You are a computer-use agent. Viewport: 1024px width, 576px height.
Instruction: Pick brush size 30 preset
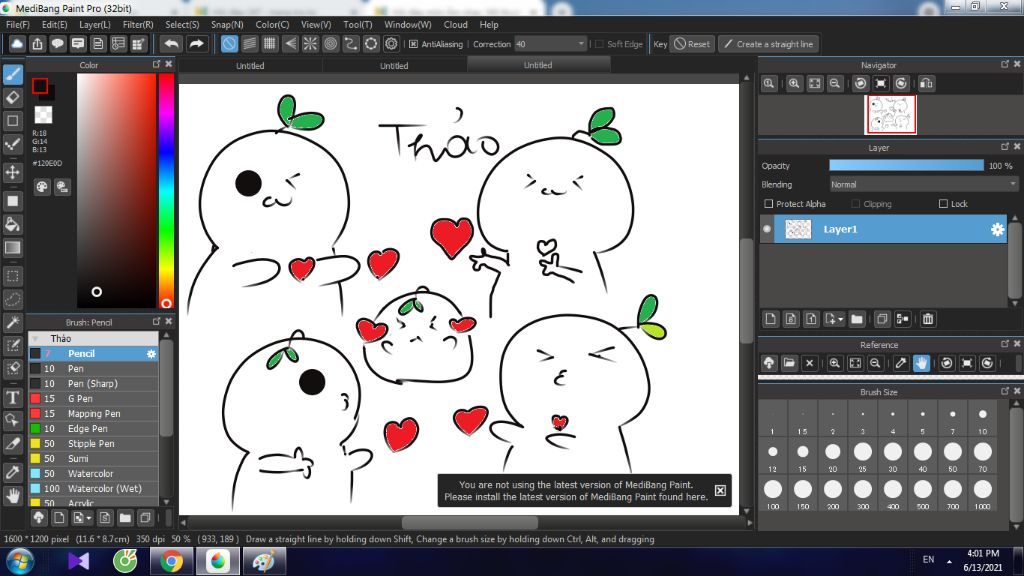(x=892, y=456)
